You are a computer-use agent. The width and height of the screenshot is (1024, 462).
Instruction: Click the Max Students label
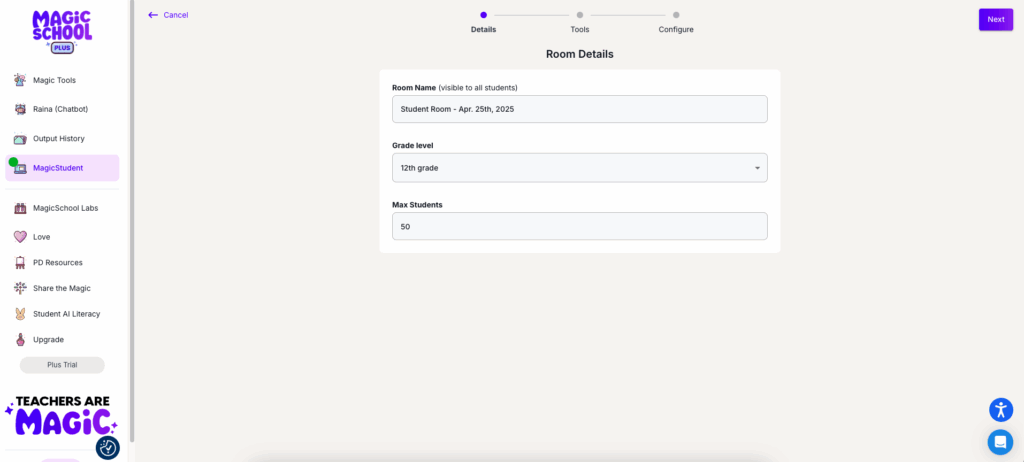(417, 205)
